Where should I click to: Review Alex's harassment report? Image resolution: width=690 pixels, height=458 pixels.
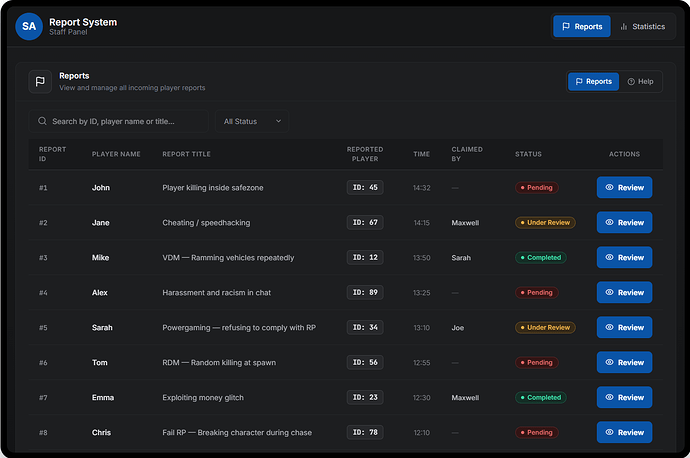click(624, 293)
